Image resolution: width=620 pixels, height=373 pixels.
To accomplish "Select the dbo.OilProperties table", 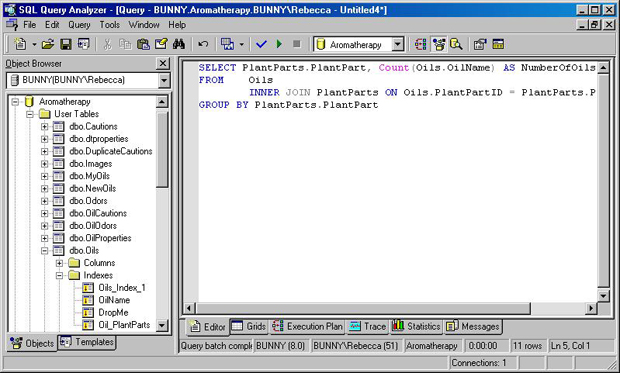I will click(100, 238).
